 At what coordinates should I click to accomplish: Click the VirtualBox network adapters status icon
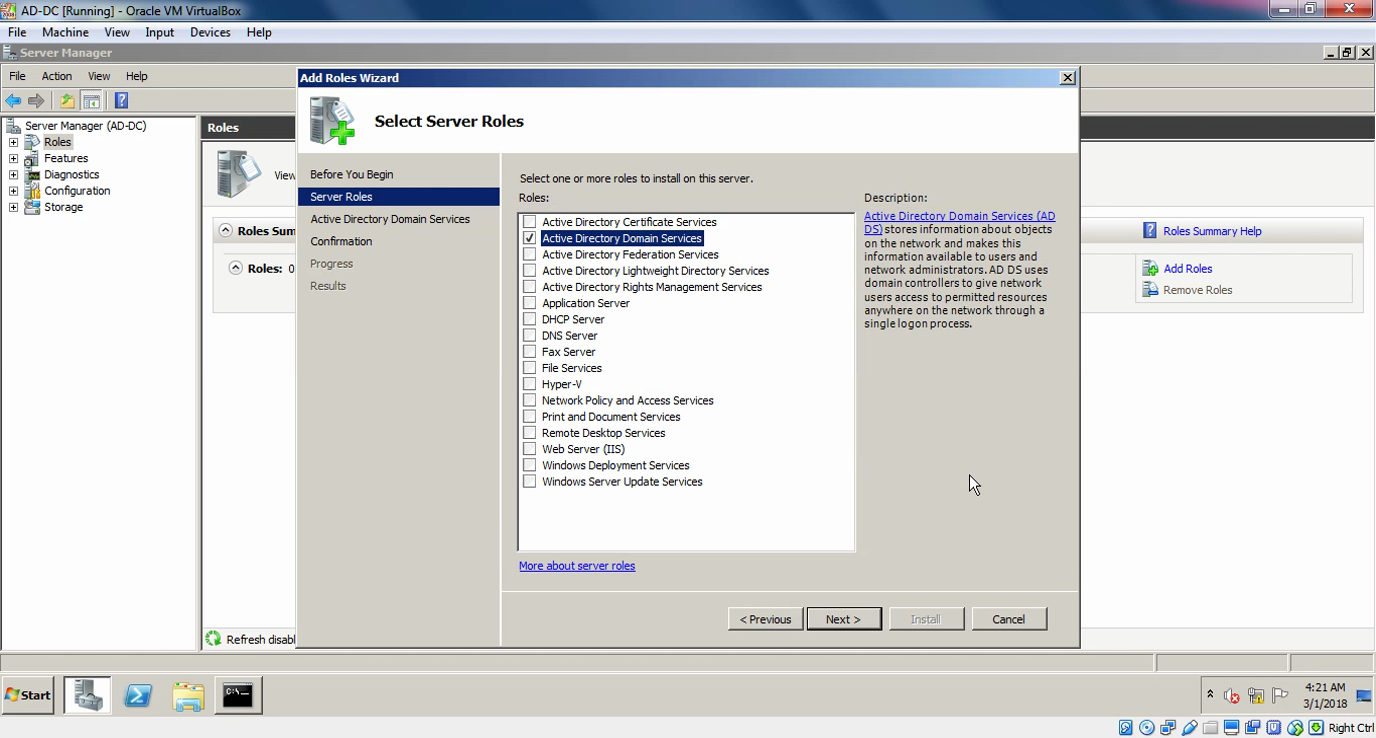click(1168, 728)
